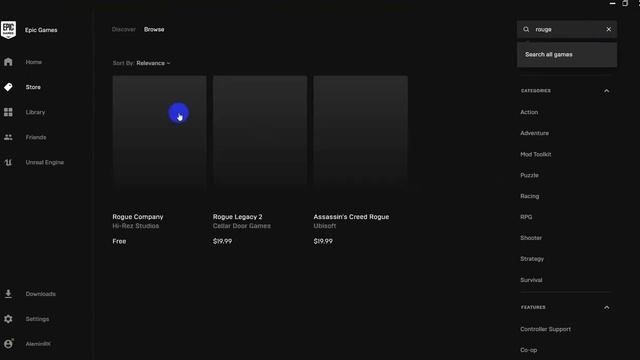
Task: Open the Friends people icon
Action: click(x=8, y=138)
